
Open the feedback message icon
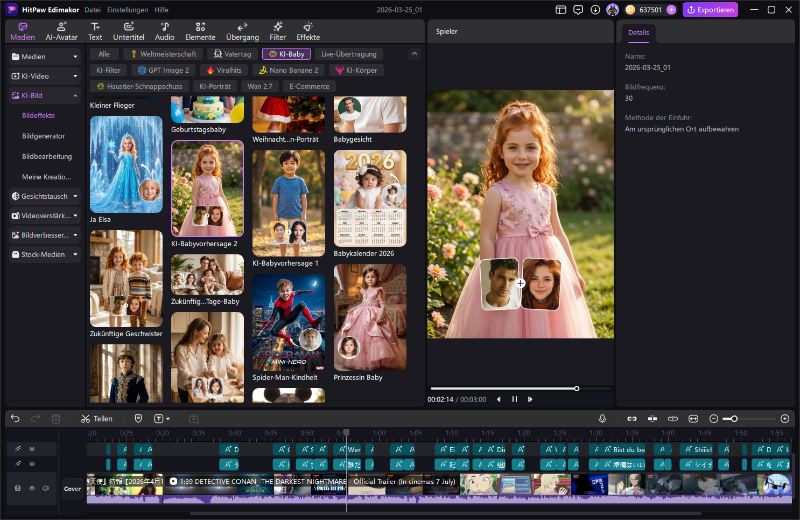pyautogui.click(x=578, y=10)
